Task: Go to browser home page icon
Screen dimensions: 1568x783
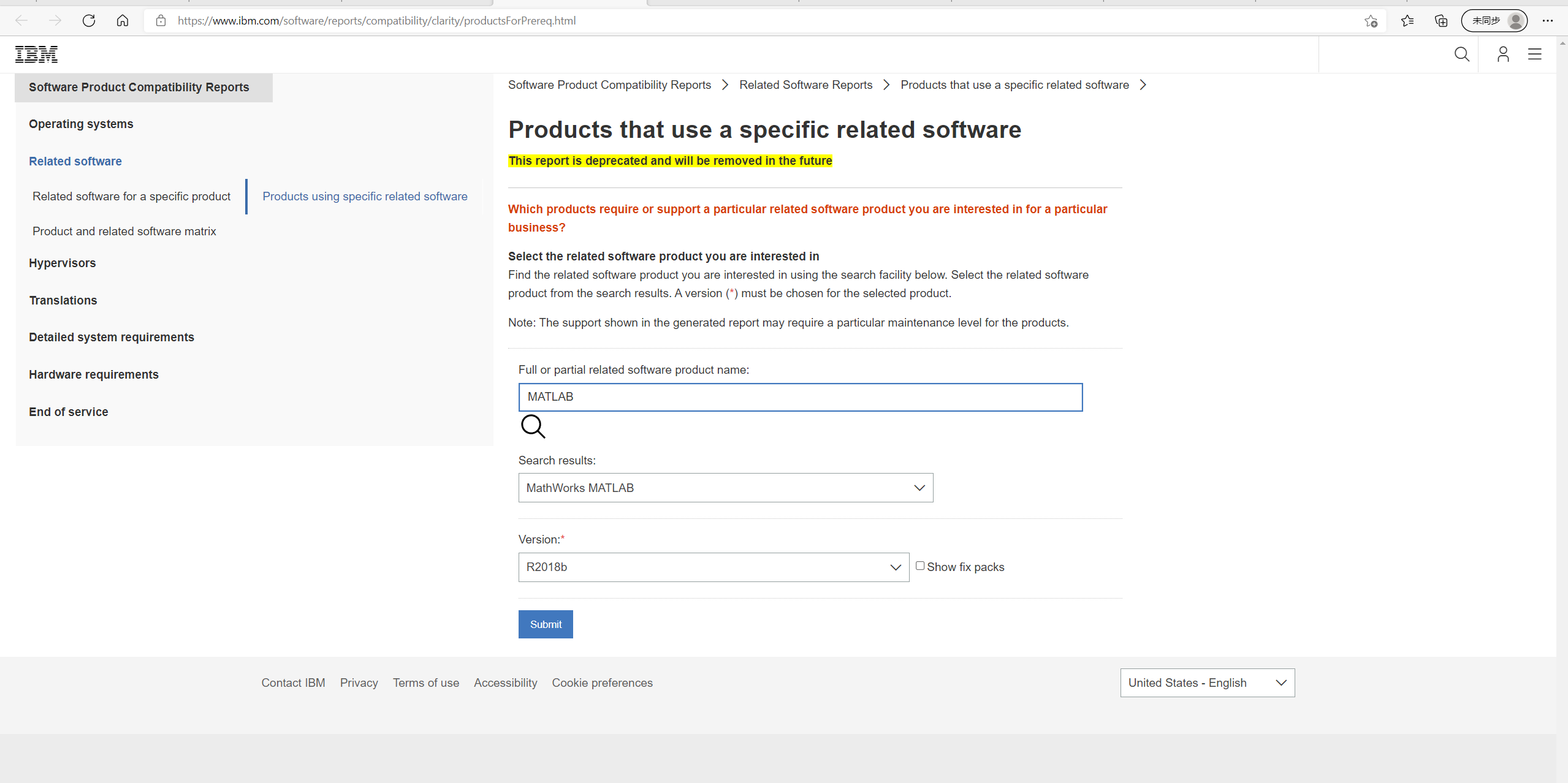Action: point(123,21)
